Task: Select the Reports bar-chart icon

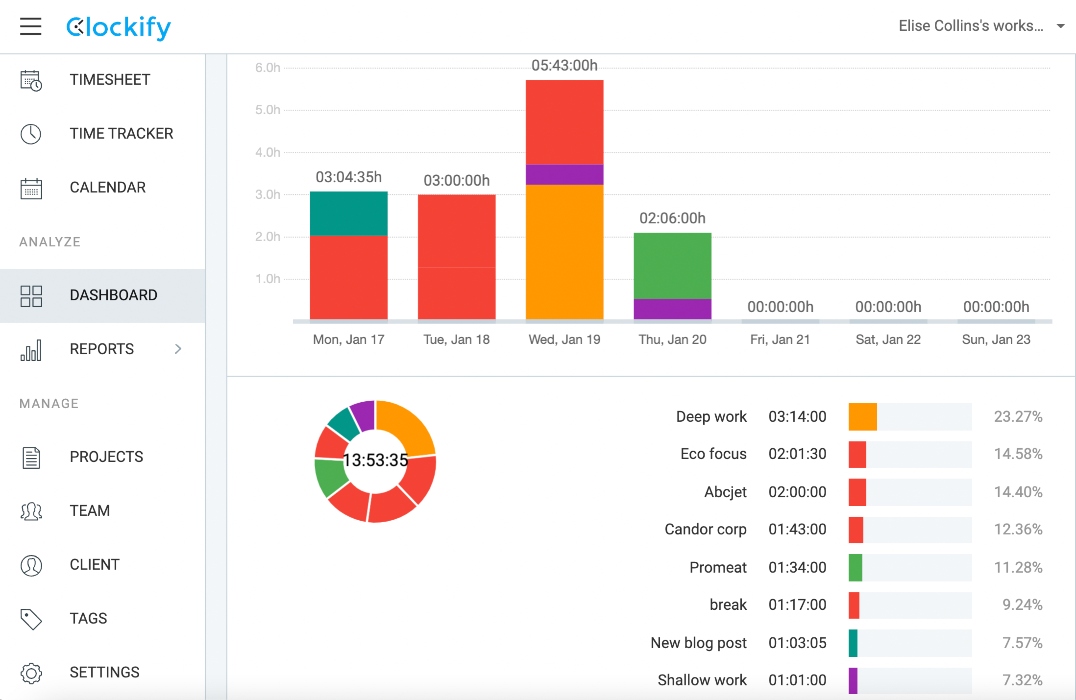Action: point(31,348)
